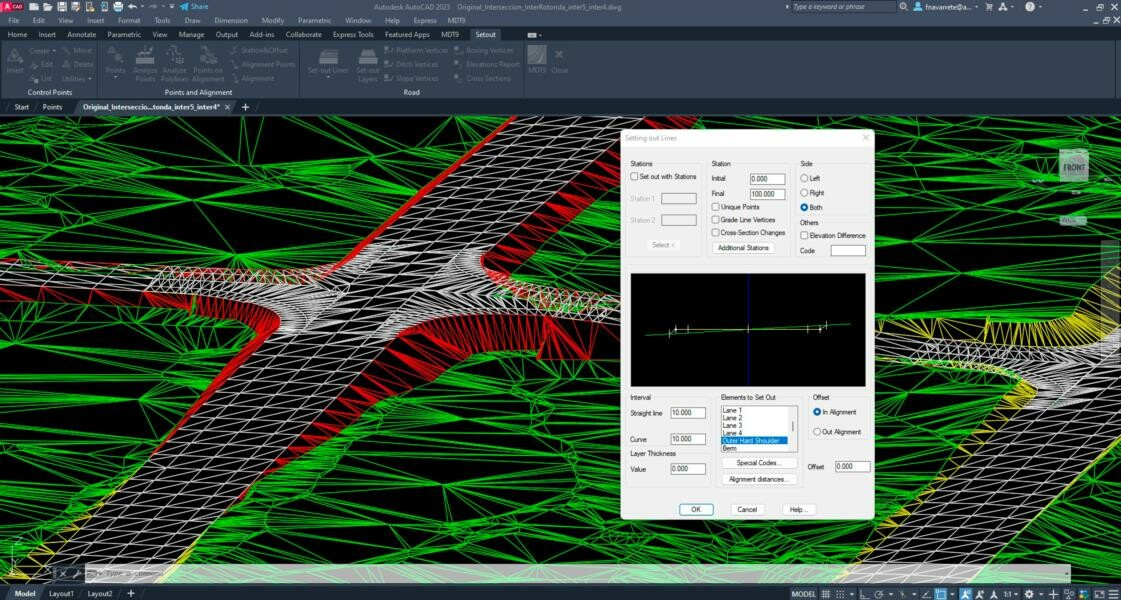
Task: Click the Points on Alignment icon
Action: [x=207, y=58]
